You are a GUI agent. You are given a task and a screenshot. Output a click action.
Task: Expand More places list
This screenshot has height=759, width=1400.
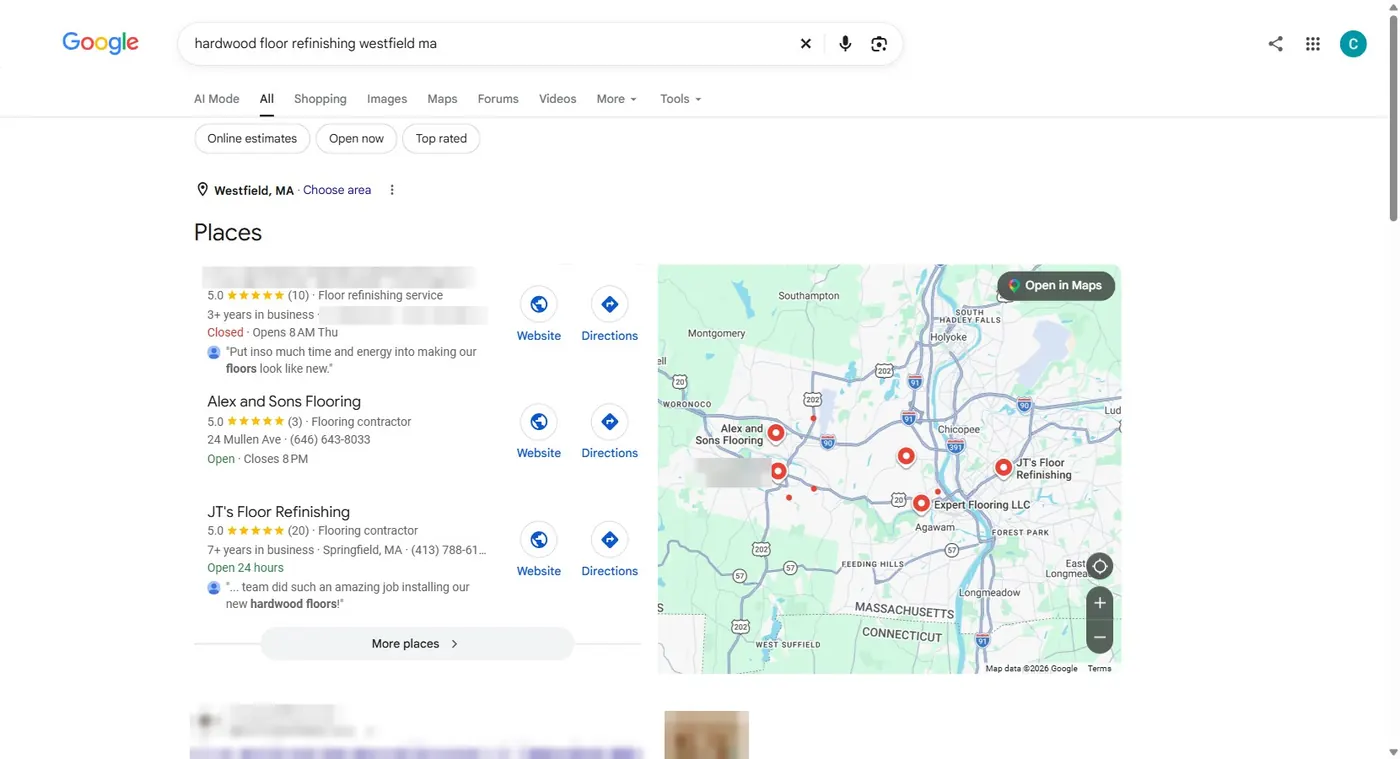417,644
